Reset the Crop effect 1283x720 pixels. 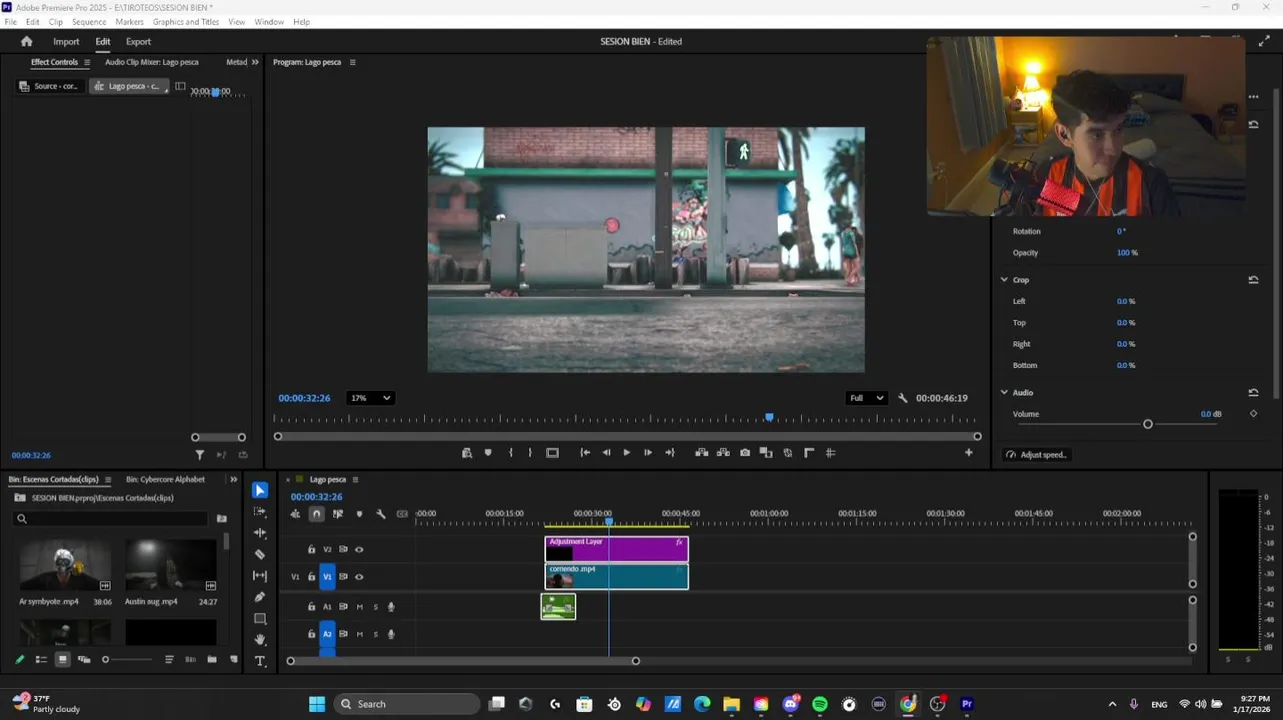tap(1253, 280)
